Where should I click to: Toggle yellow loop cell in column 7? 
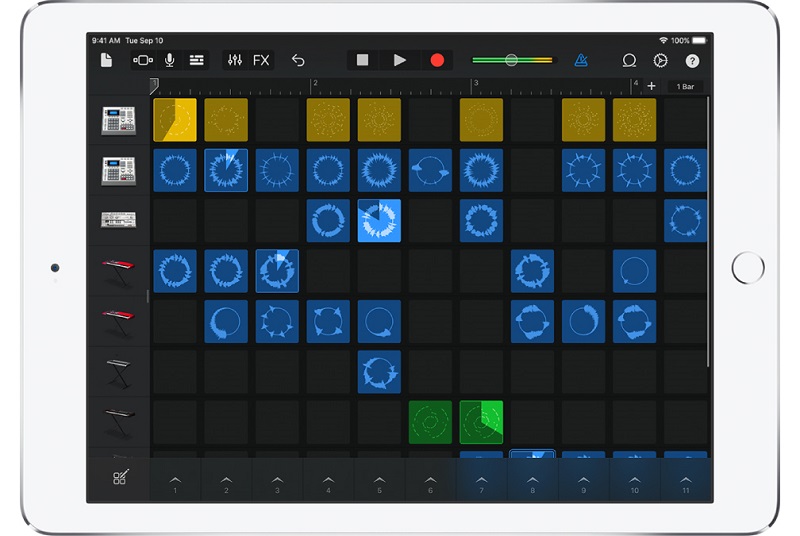481,120
